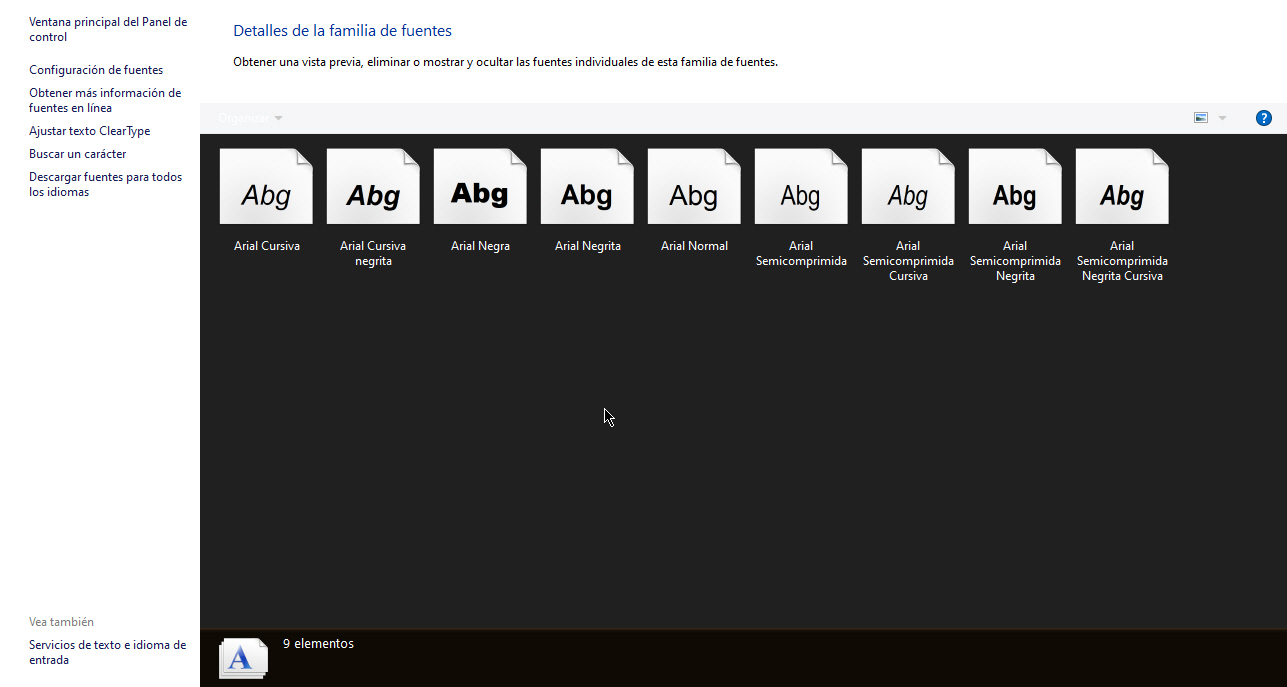This screenshot has height=687, width=1287.
Task: Click the Arial Negra font icon
Action: (480, 187)
